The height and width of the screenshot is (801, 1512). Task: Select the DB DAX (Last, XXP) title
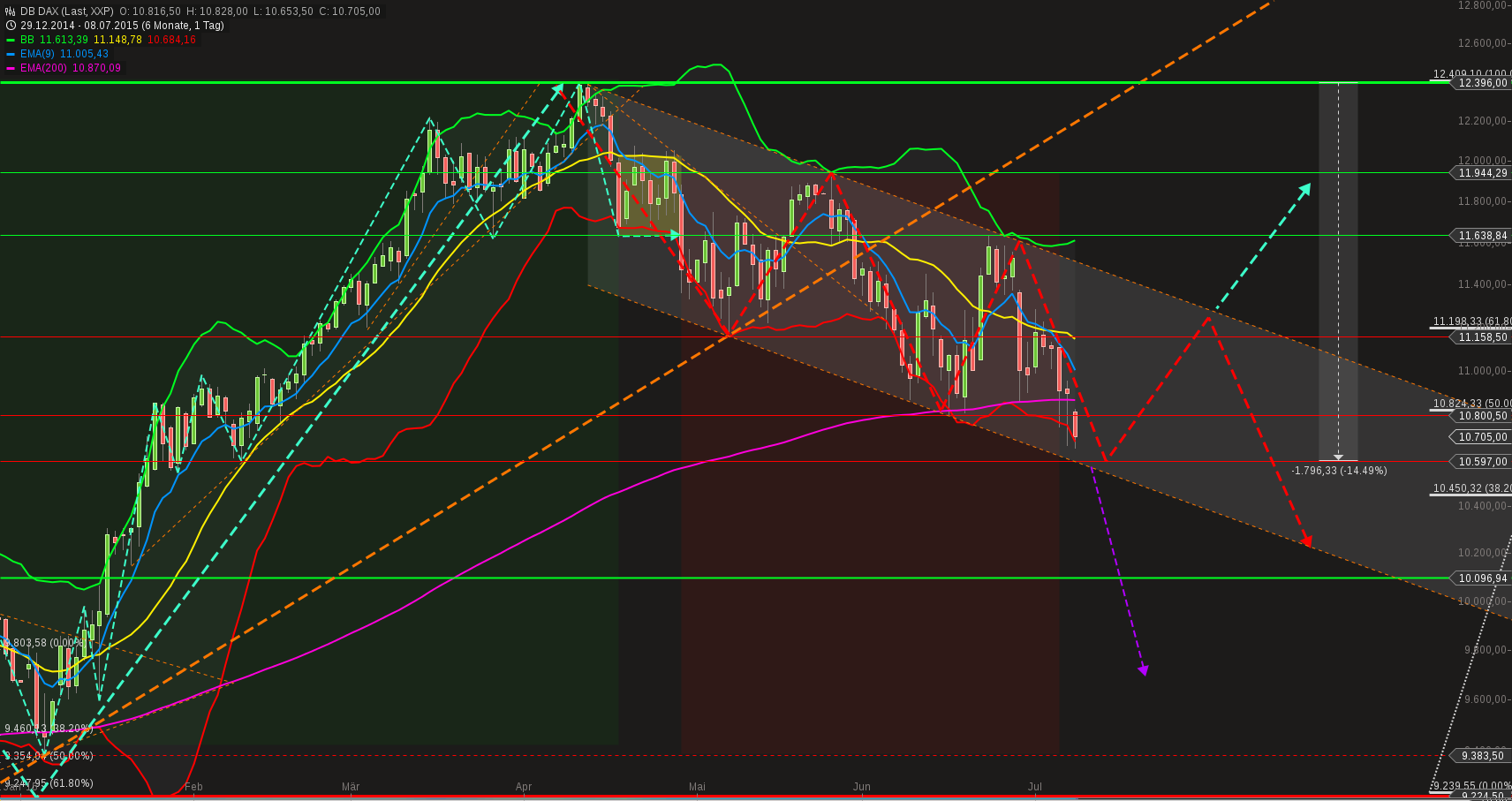(67, 11)
